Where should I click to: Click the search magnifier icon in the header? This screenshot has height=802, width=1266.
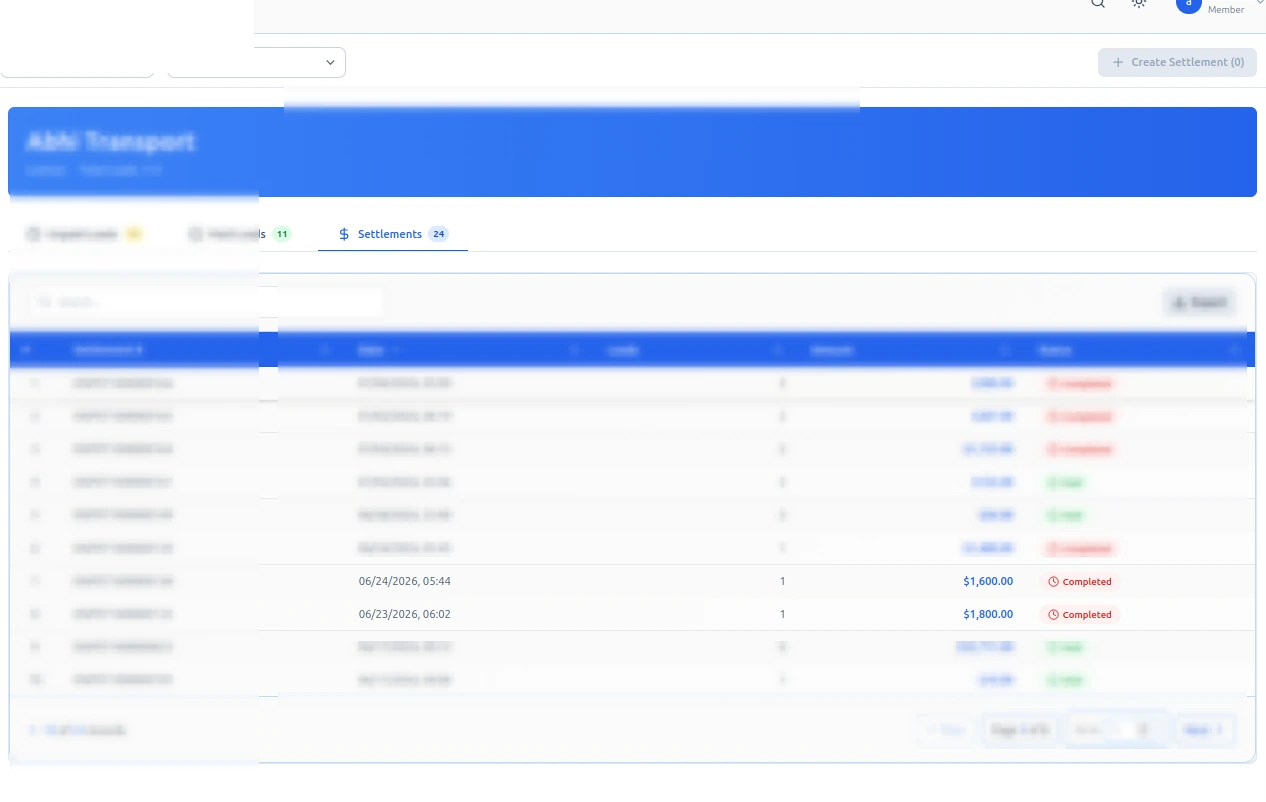point(1097,3)
